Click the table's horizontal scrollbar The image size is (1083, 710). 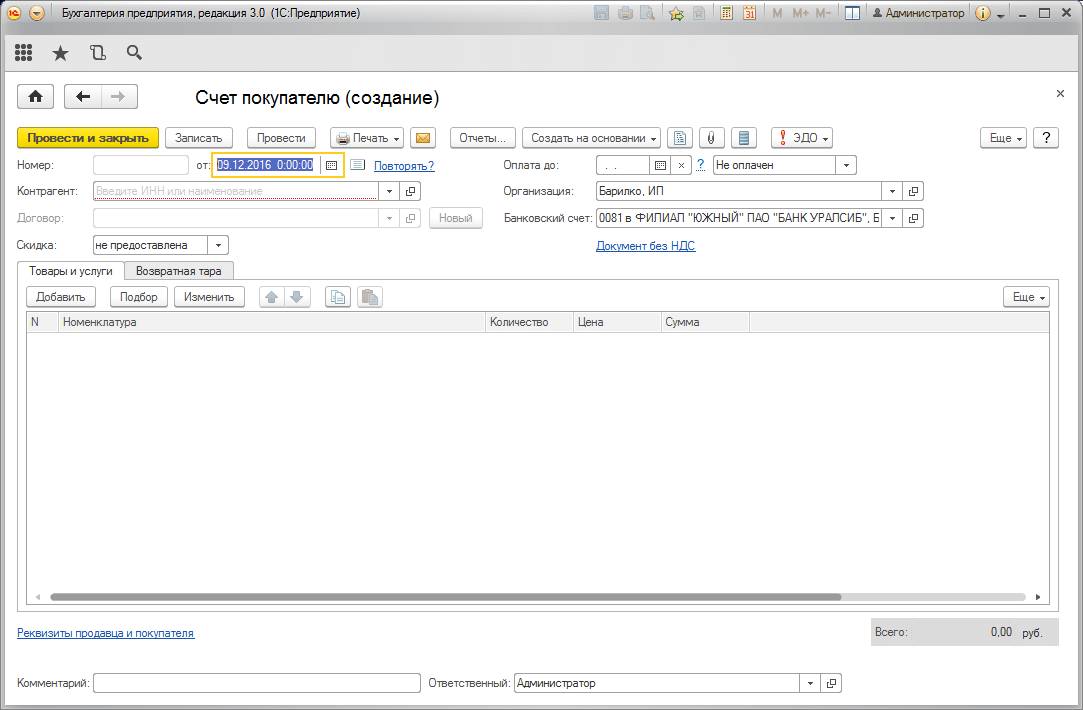coord(445,597)
